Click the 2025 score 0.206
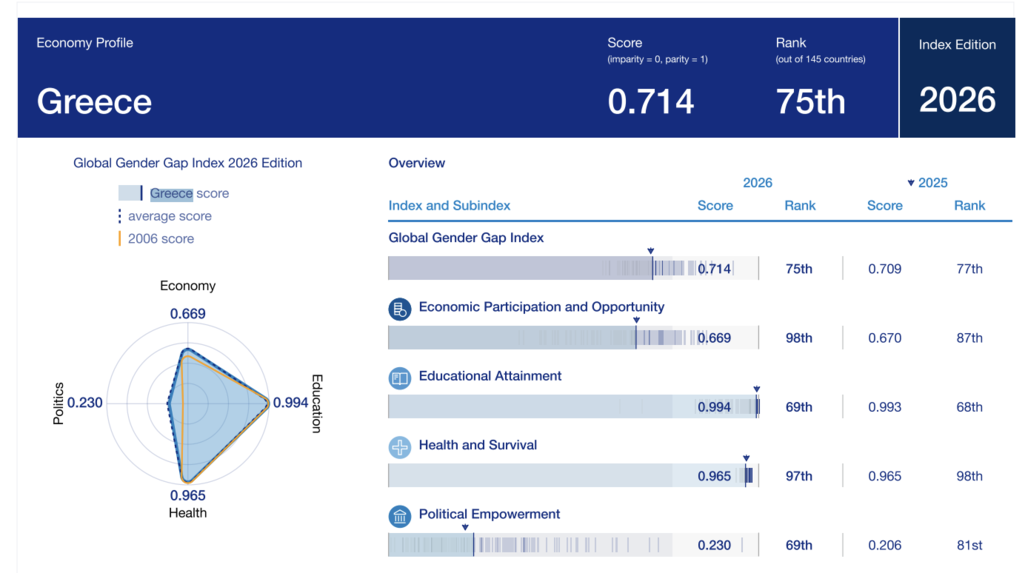 885,546
